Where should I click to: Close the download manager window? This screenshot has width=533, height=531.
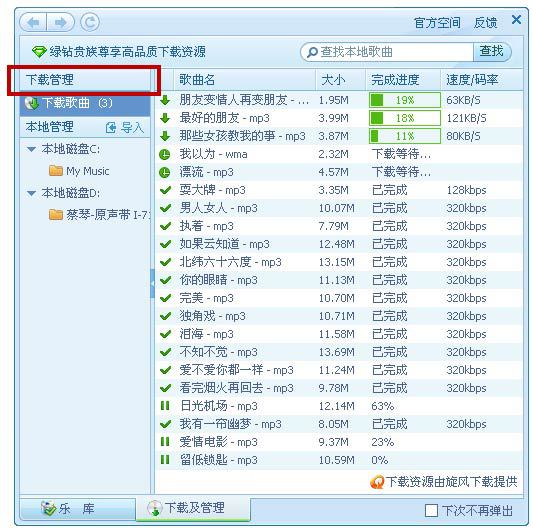click(x=516, y=20)
